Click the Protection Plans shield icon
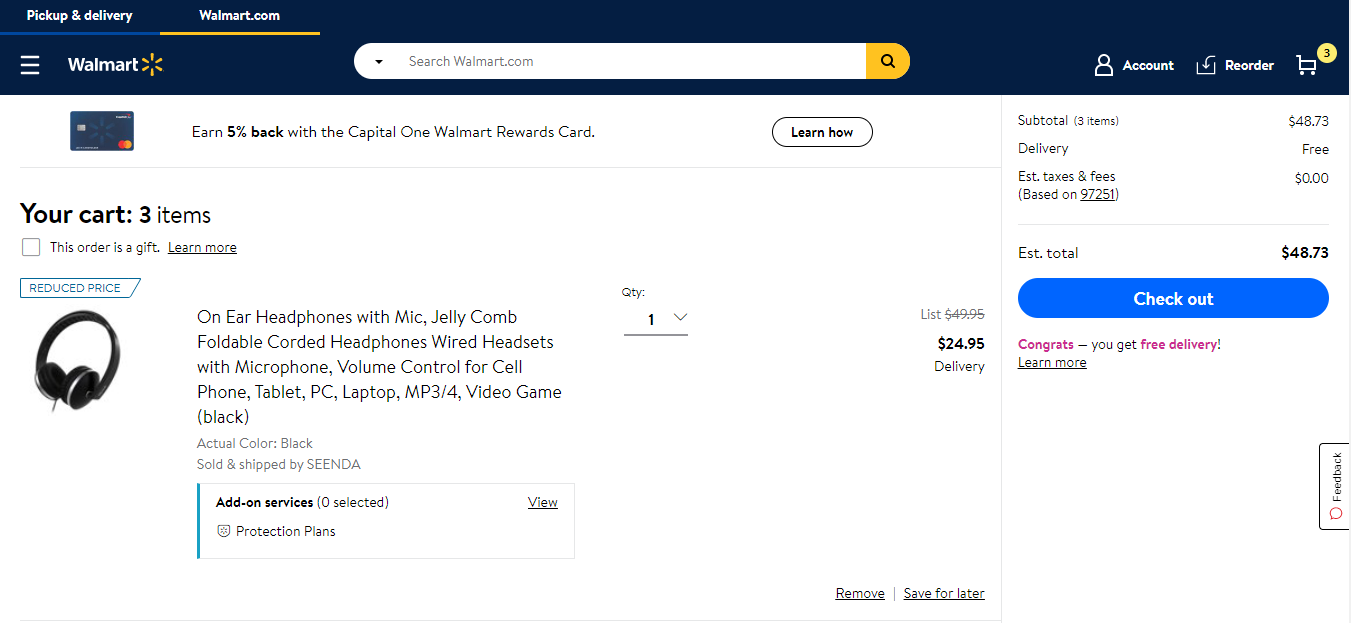Viewport: 1351px width, 623px height. pyautogui.click(x=224, y=531)
